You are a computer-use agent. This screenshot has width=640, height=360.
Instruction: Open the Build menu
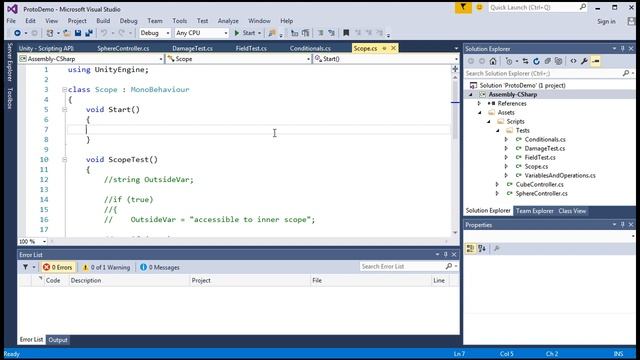tap(103, 21)
